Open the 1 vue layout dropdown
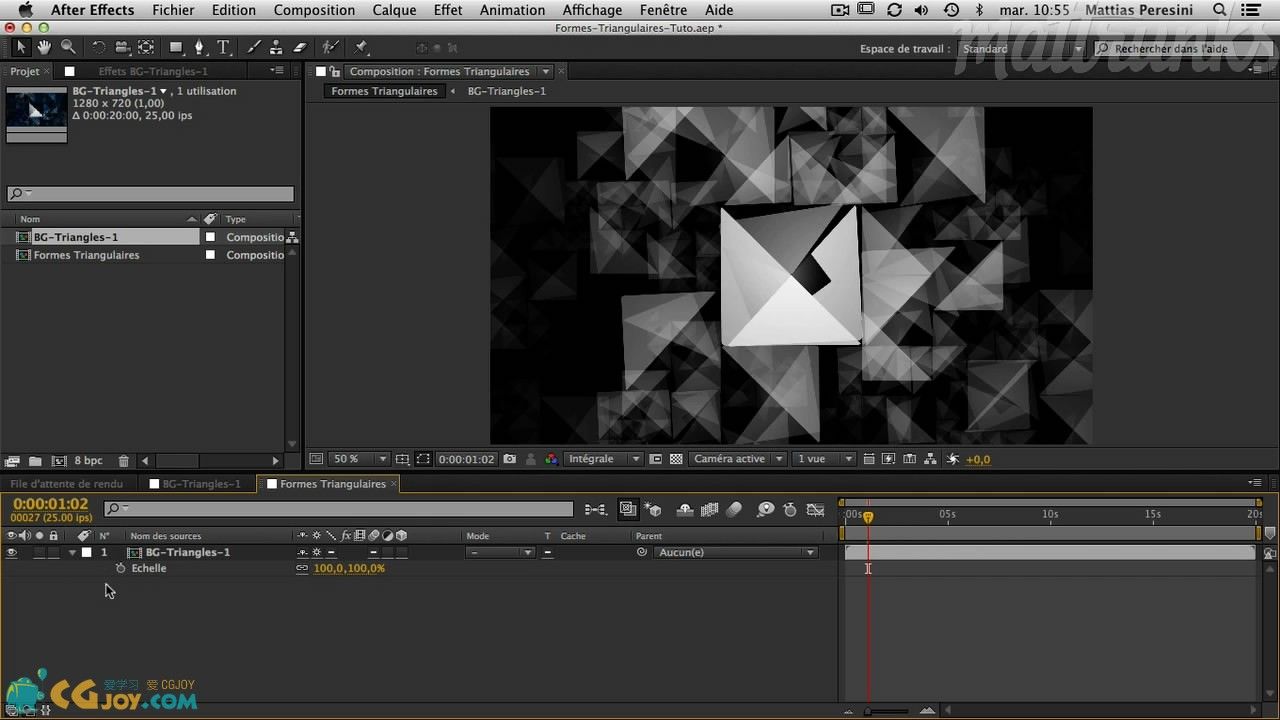The image size is (1280, 720). (824, 459)
